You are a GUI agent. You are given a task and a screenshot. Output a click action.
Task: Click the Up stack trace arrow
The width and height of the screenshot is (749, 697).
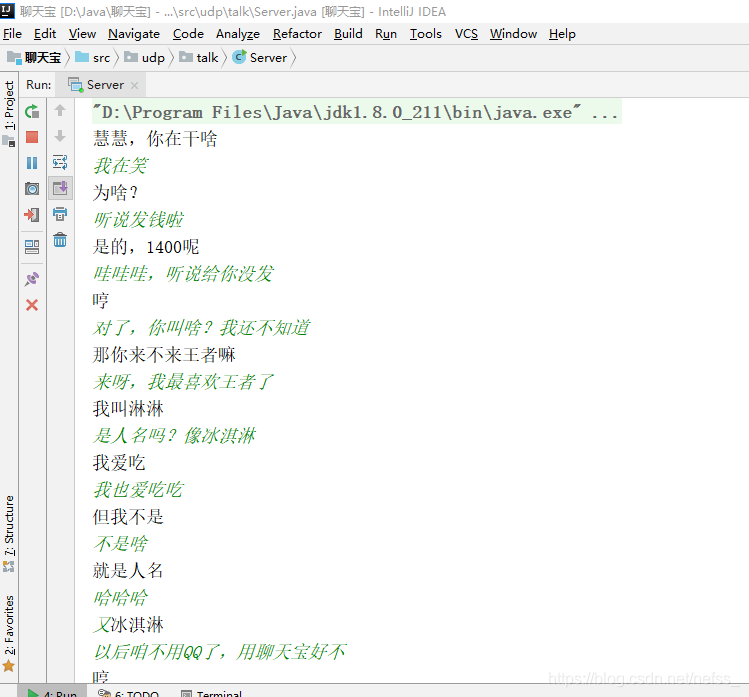60,110
